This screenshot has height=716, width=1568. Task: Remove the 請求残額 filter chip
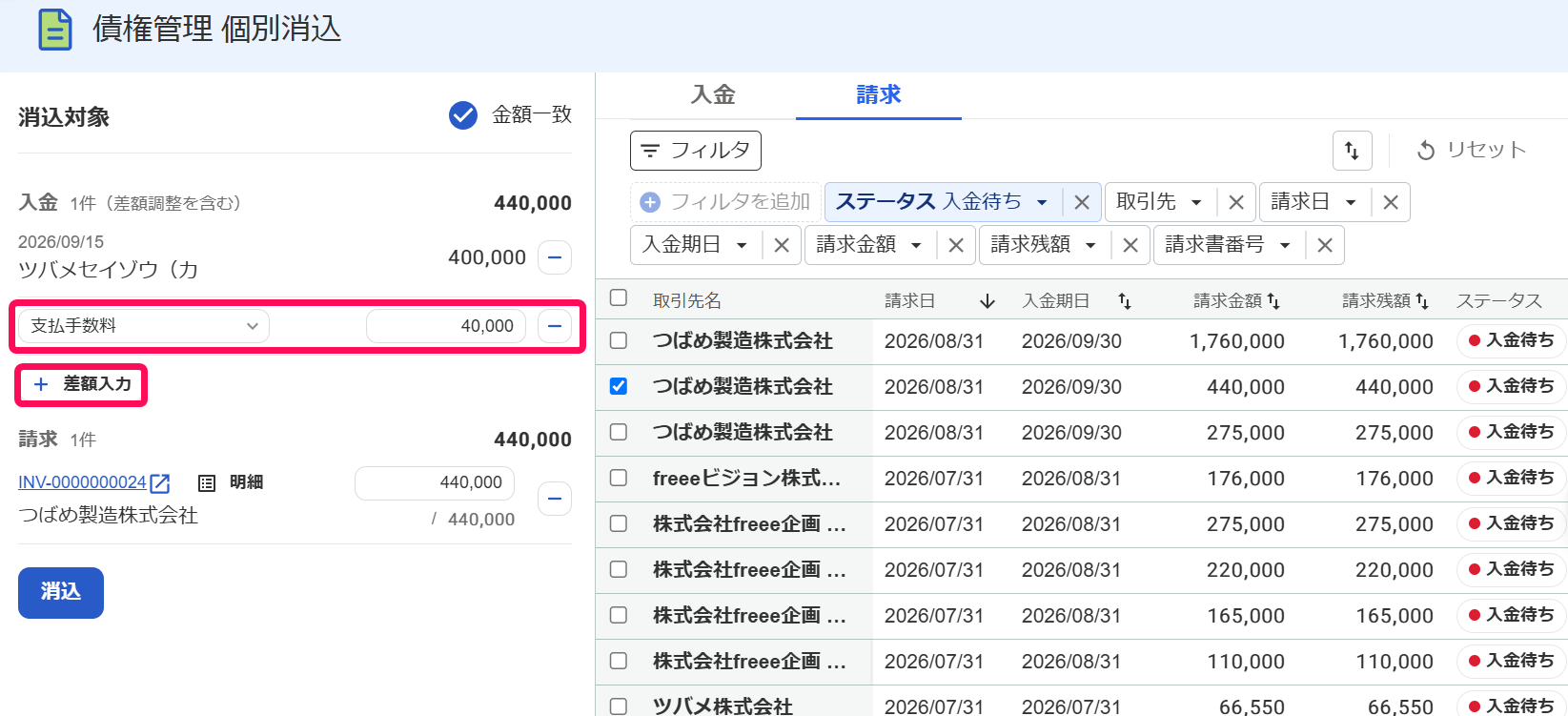(1130, 245)
